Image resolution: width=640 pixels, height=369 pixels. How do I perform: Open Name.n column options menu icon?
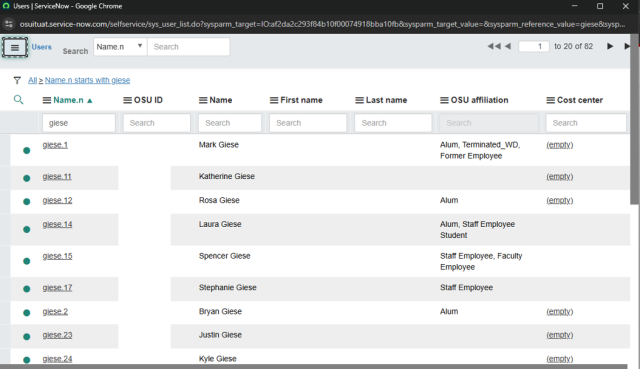47,100
